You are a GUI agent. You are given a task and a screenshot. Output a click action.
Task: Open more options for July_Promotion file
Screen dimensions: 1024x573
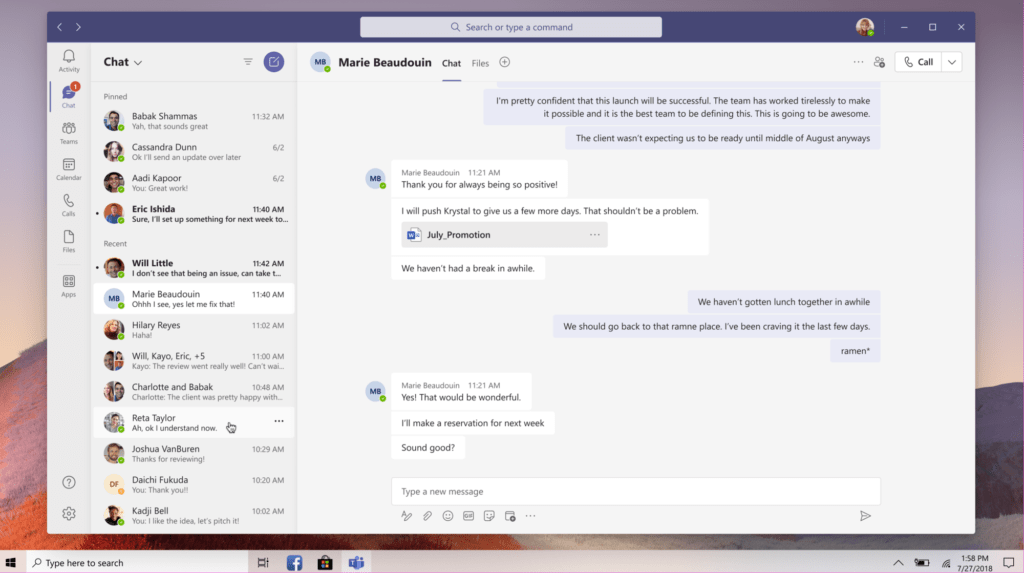594,235
